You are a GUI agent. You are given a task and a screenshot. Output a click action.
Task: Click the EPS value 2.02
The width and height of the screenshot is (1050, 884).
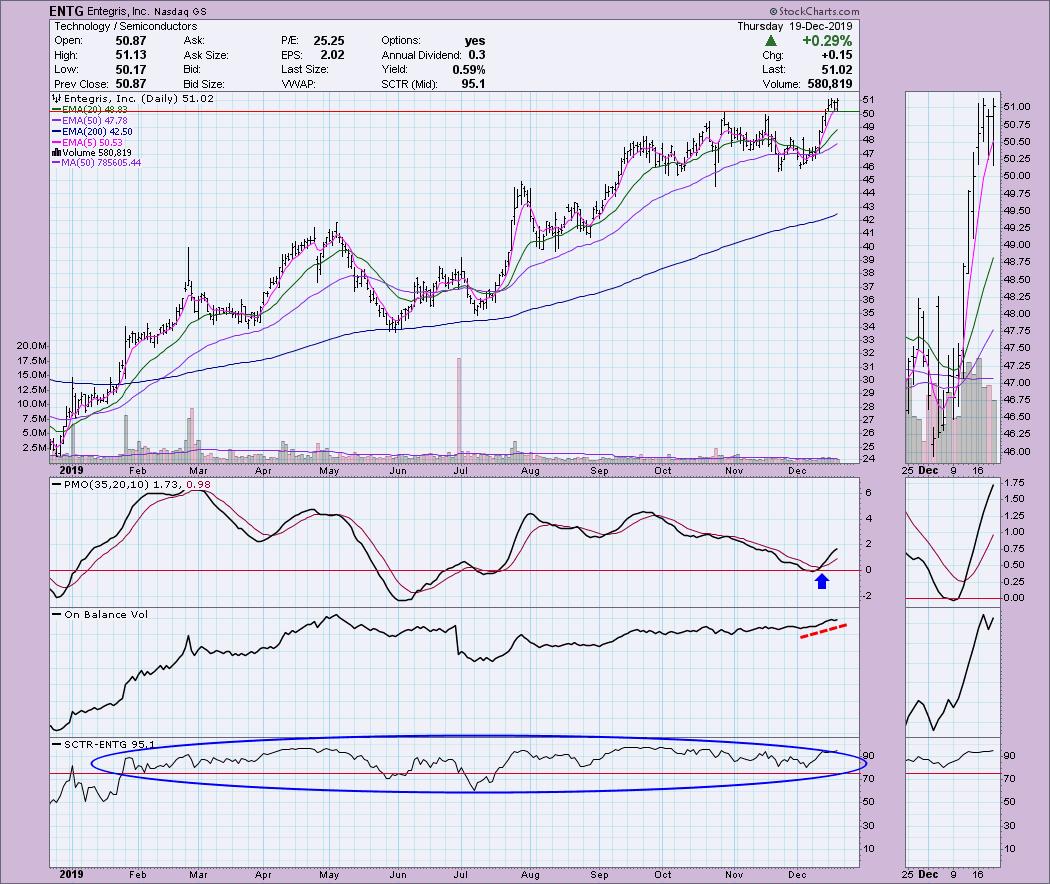(333, 55)
